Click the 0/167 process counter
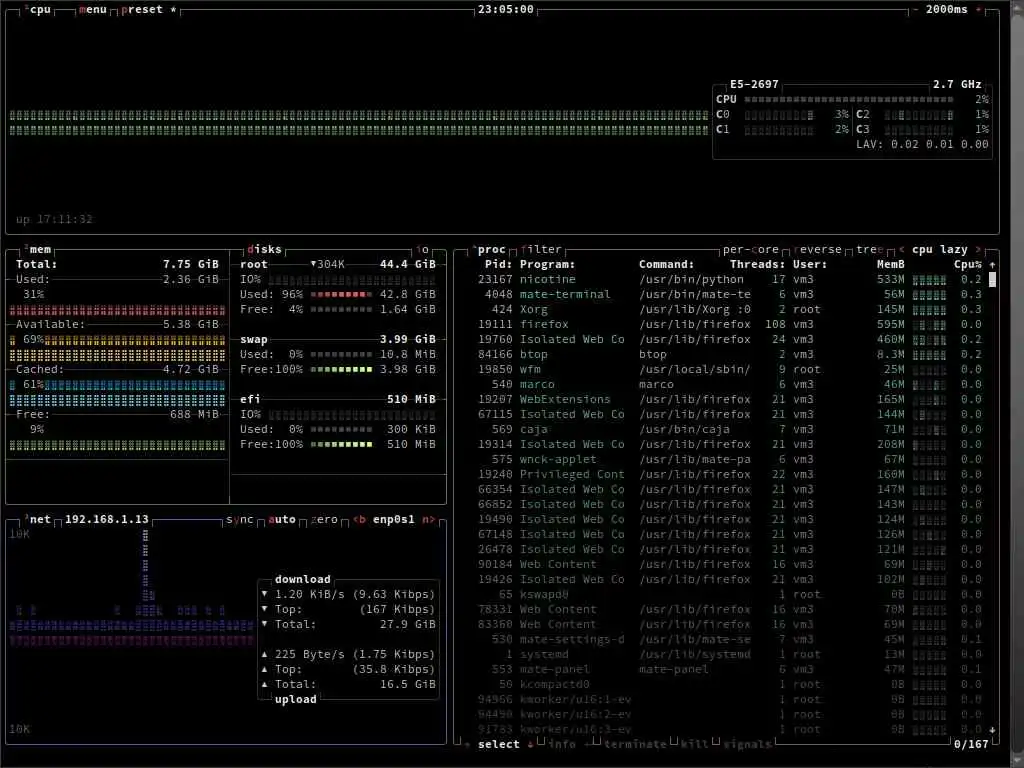1024x768 pixels. [x=971, y=744]
